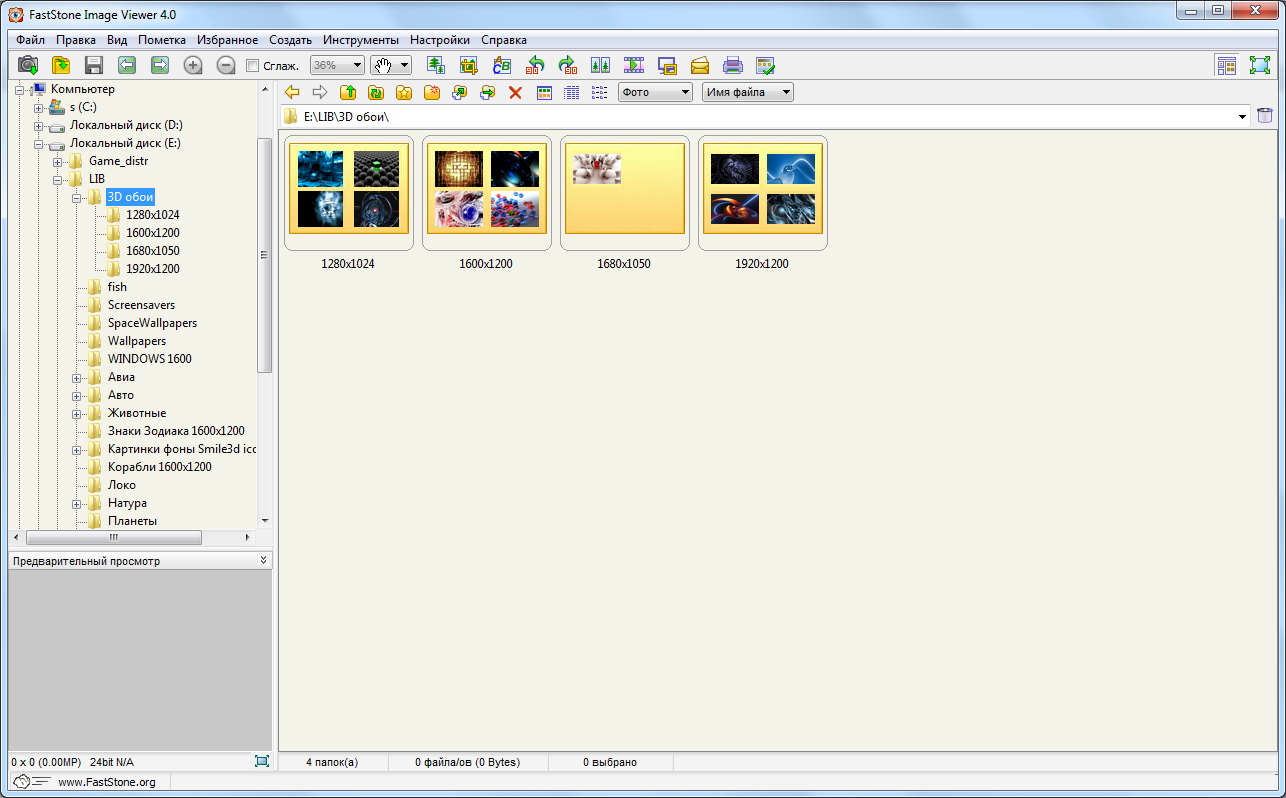The width and height of the screenshot is (1286, 798).
Task: Switch to browser thumbnail layout icon
Action: (x=1226, y=65)
